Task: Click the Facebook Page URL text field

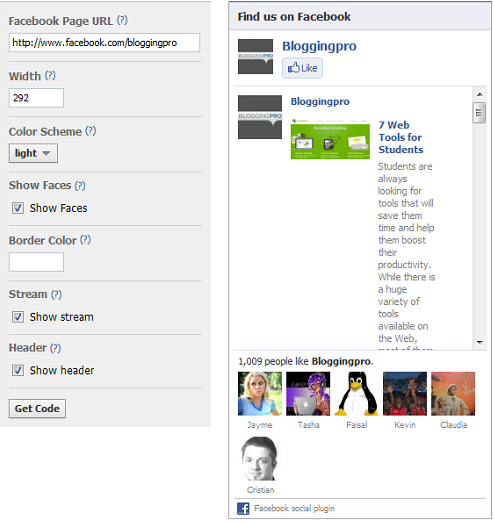Action: [x=104, y=42]
